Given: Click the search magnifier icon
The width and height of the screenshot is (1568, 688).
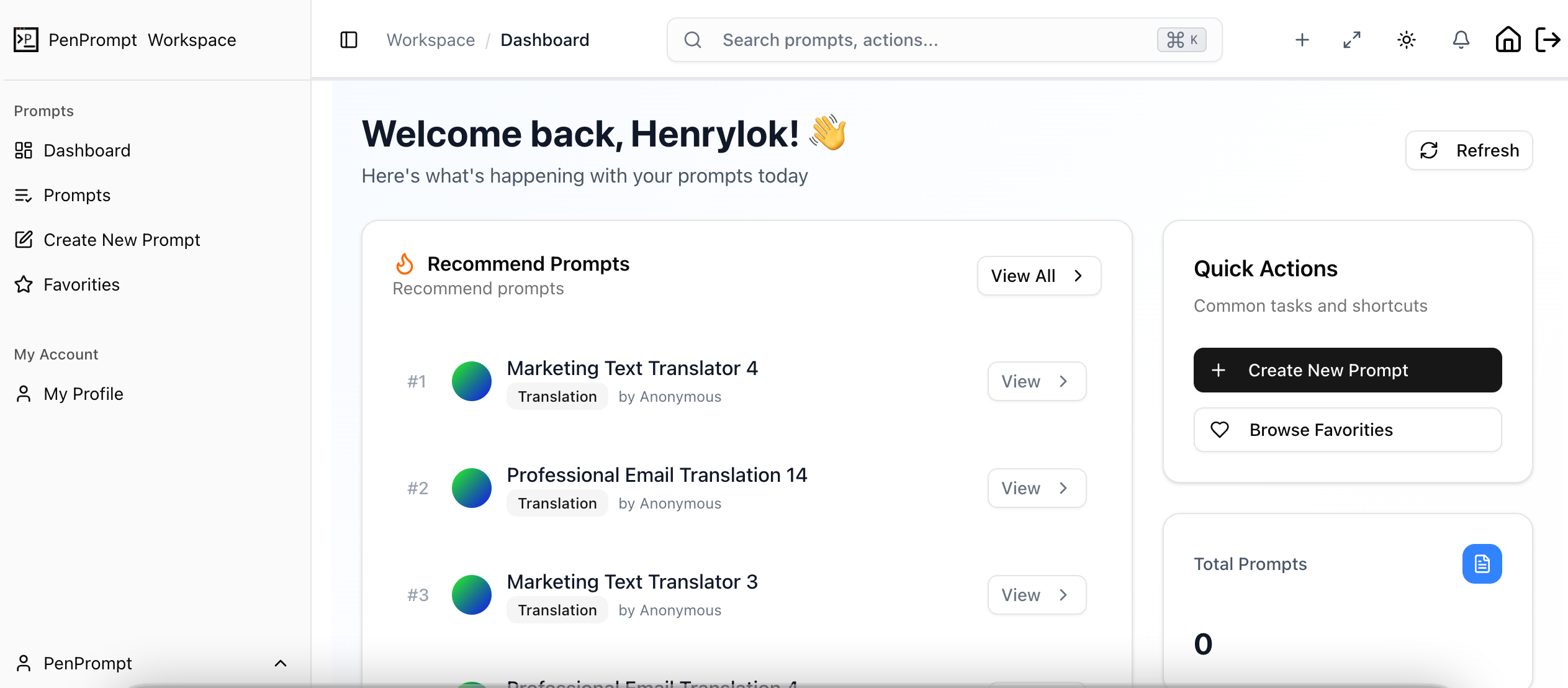Looking at the screenshot, I should coord(693,40).
